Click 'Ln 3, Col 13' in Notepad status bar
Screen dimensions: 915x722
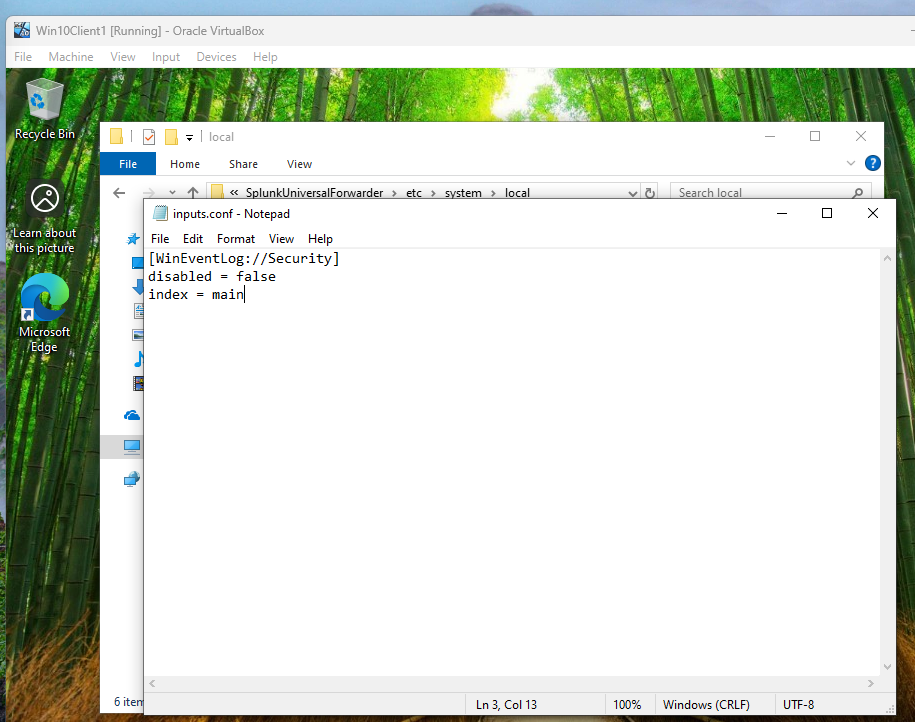(x=506, y=705)
